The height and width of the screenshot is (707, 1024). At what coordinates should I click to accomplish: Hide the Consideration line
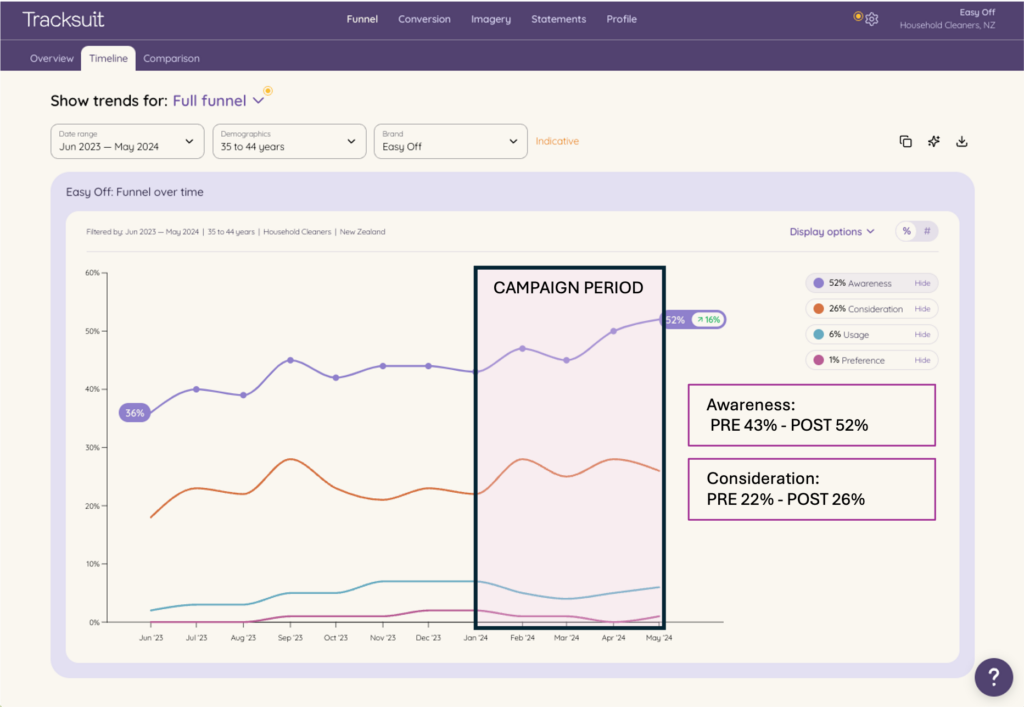922,309
